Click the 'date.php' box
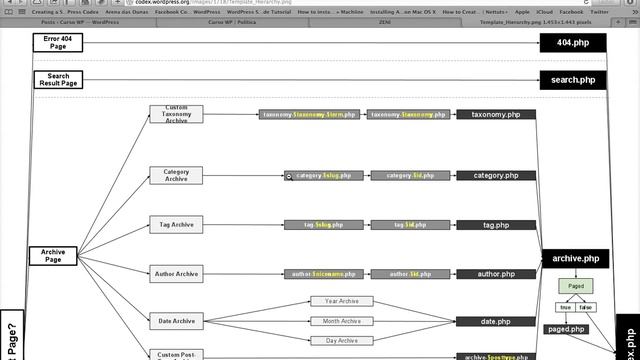The height and width of the screenshot is (360, 640). point(496,322)
